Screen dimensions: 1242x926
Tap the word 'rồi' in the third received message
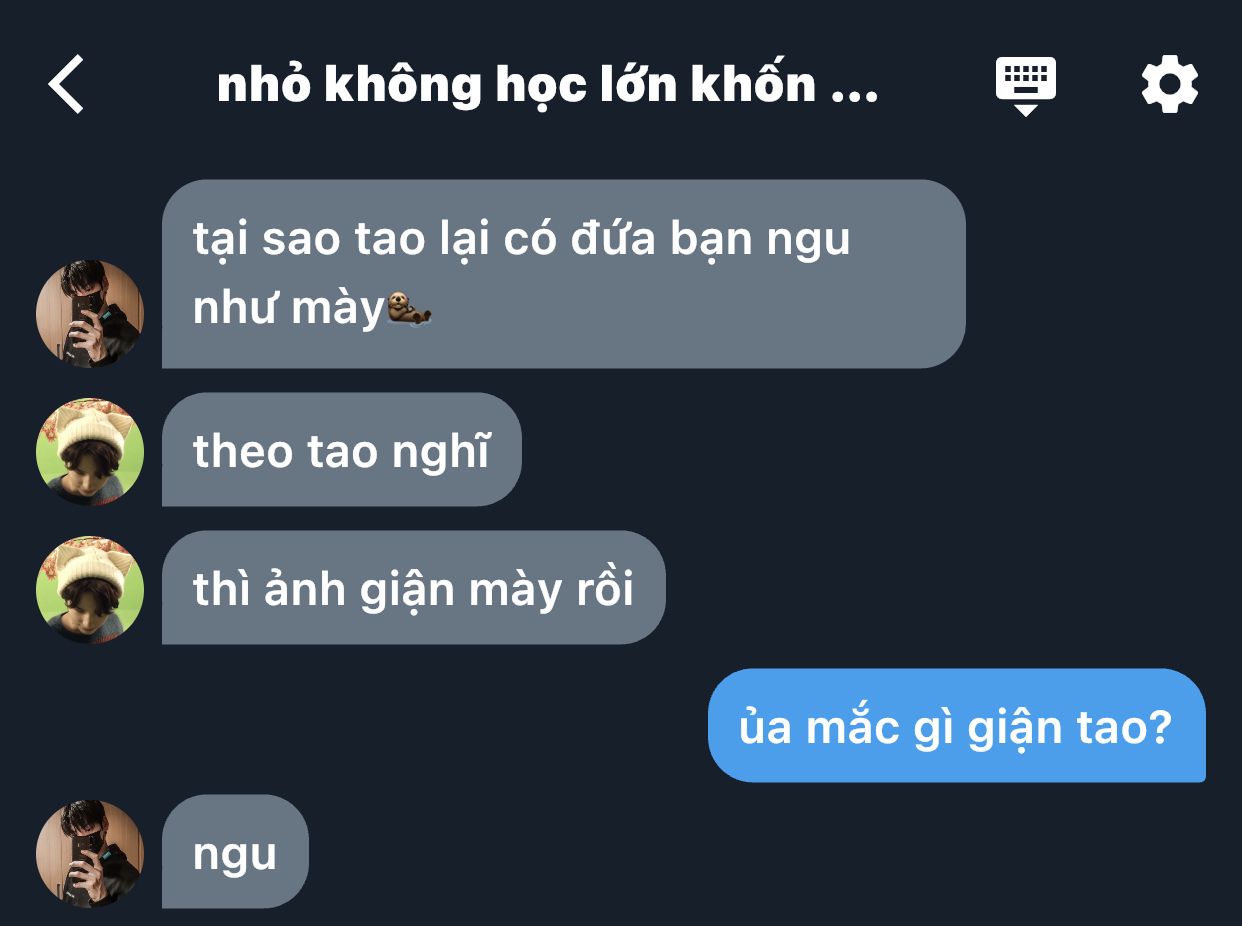[603, 589]
